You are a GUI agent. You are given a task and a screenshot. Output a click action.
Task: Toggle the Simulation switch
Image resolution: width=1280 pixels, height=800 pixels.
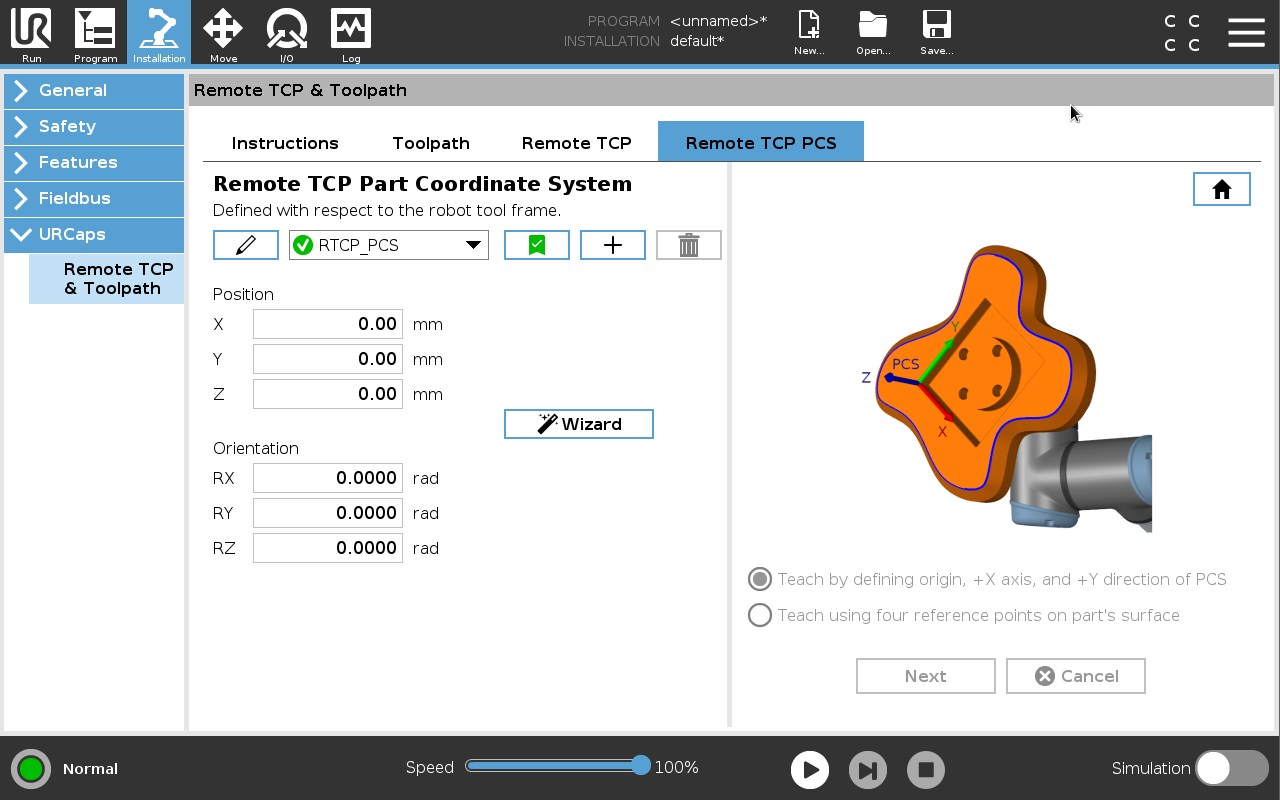1231,768
